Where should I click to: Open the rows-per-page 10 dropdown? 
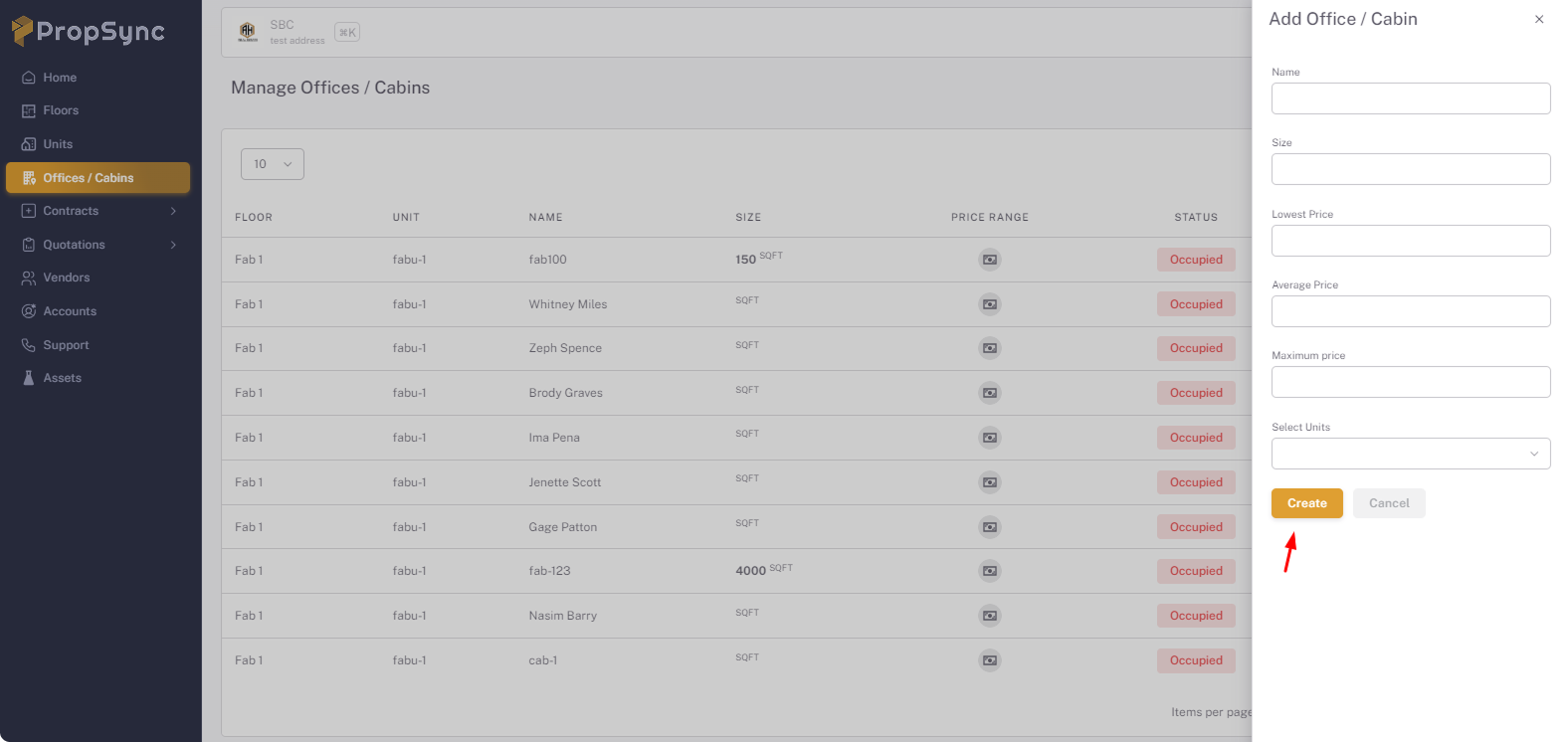pos(273,164)
